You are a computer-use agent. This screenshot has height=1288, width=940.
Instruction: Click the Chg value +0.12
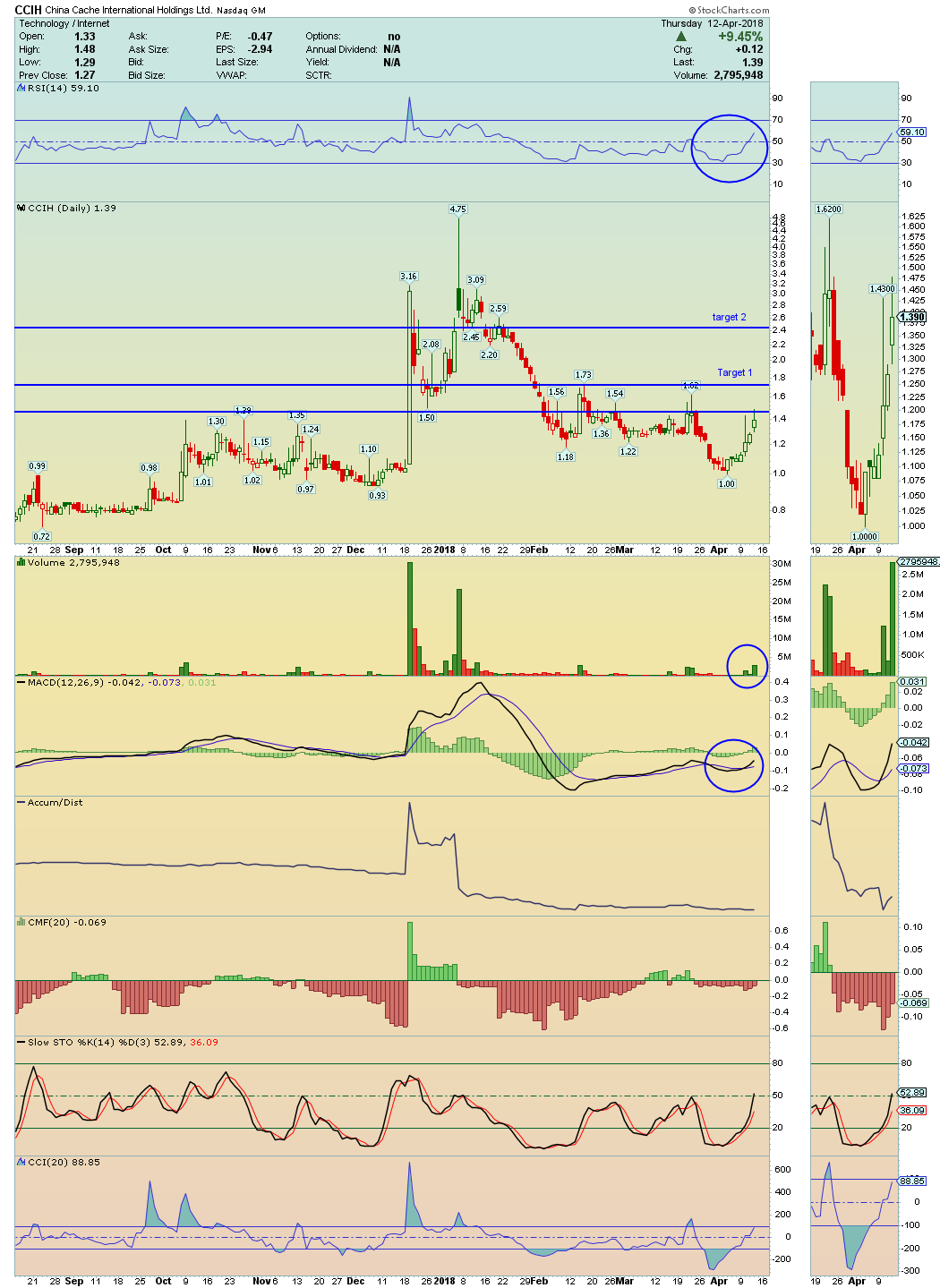pyautogui.click(x=749, y=49)
